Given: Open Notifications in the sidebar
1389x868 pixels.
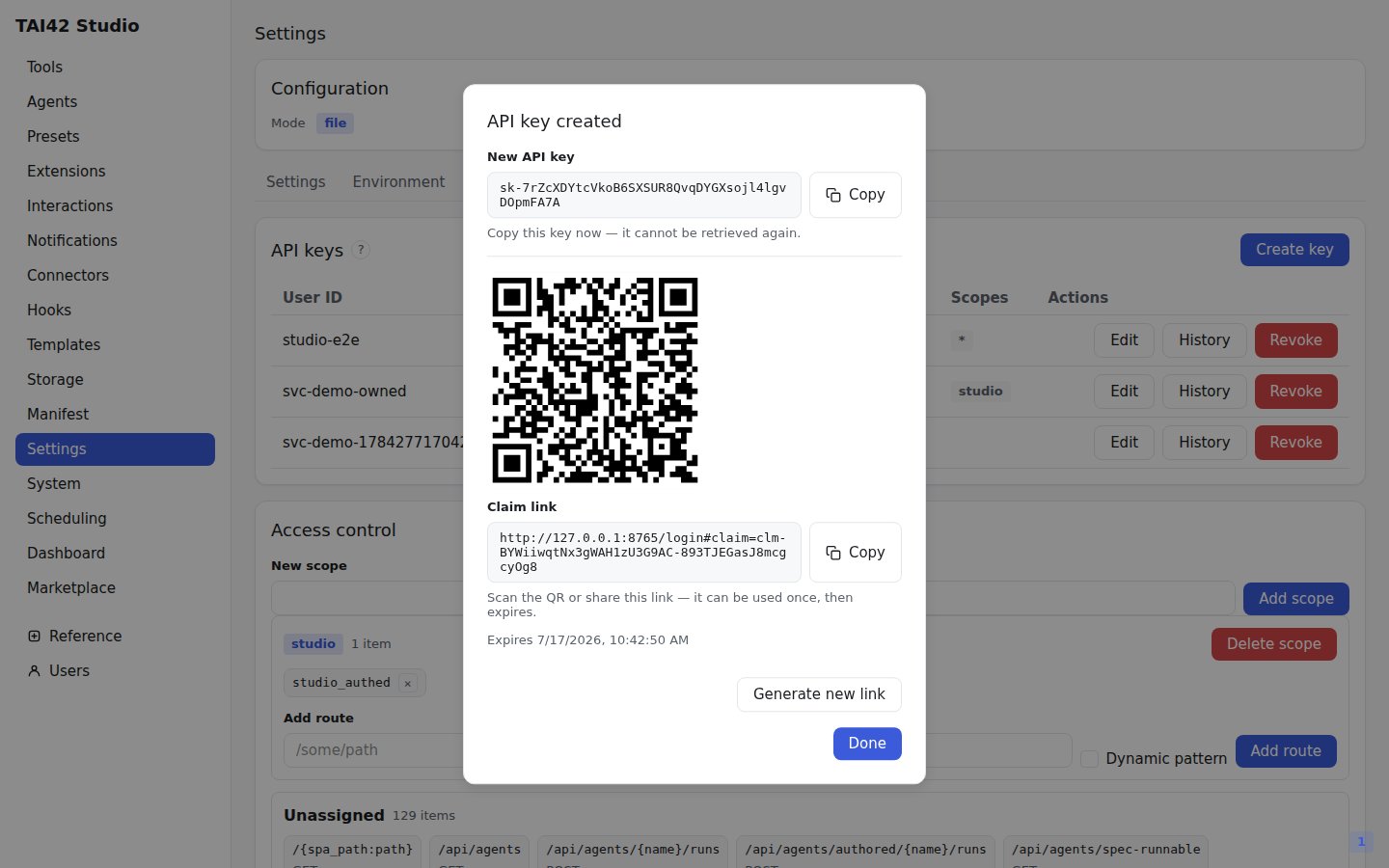Looking at the screenshot, I should [x=115, y=241].
